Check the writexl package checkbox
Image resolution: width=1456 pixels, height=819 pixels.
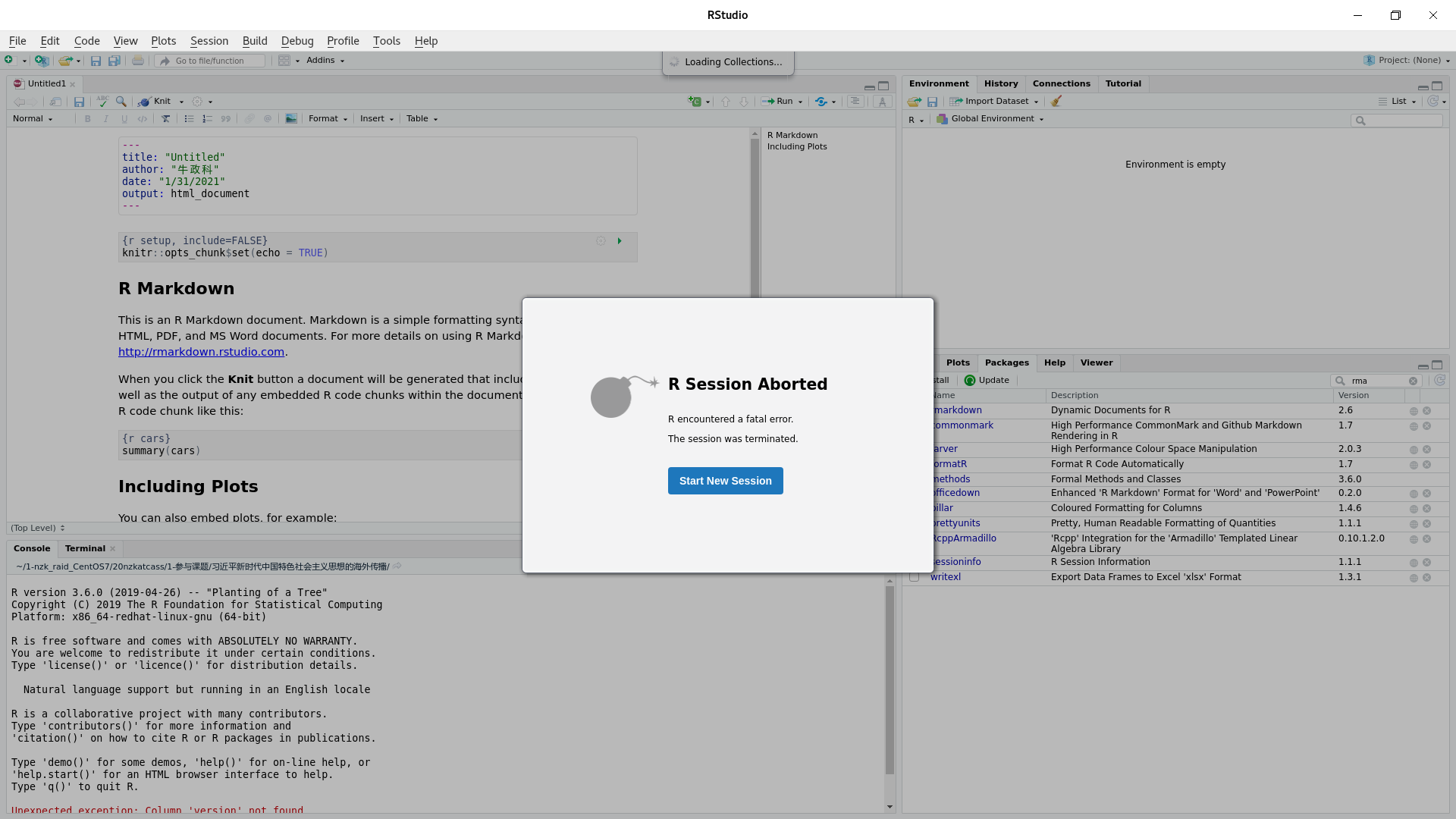(915, 577)
